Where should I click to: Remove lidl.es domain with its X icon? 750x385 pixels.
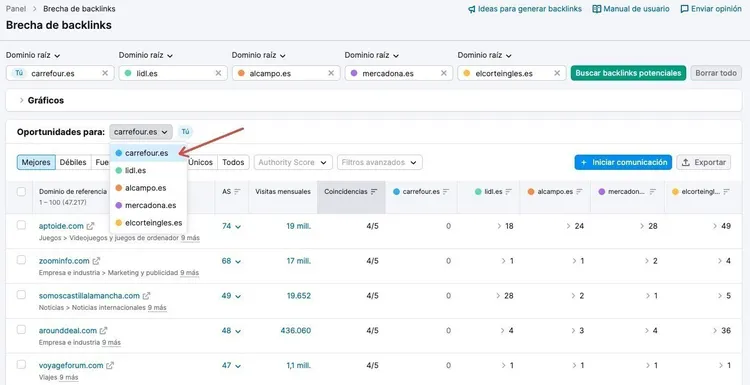(218, 73)
